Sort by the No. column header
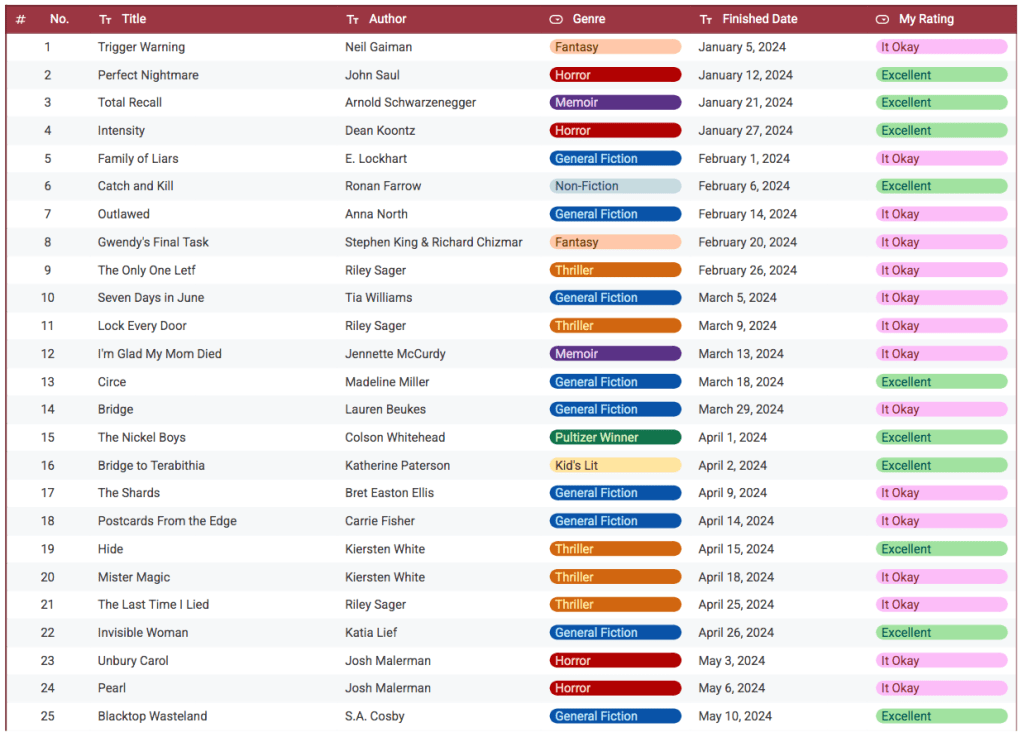Image resolution: width=1023 pixels, height=737 pixels. [x=59, y=19]
